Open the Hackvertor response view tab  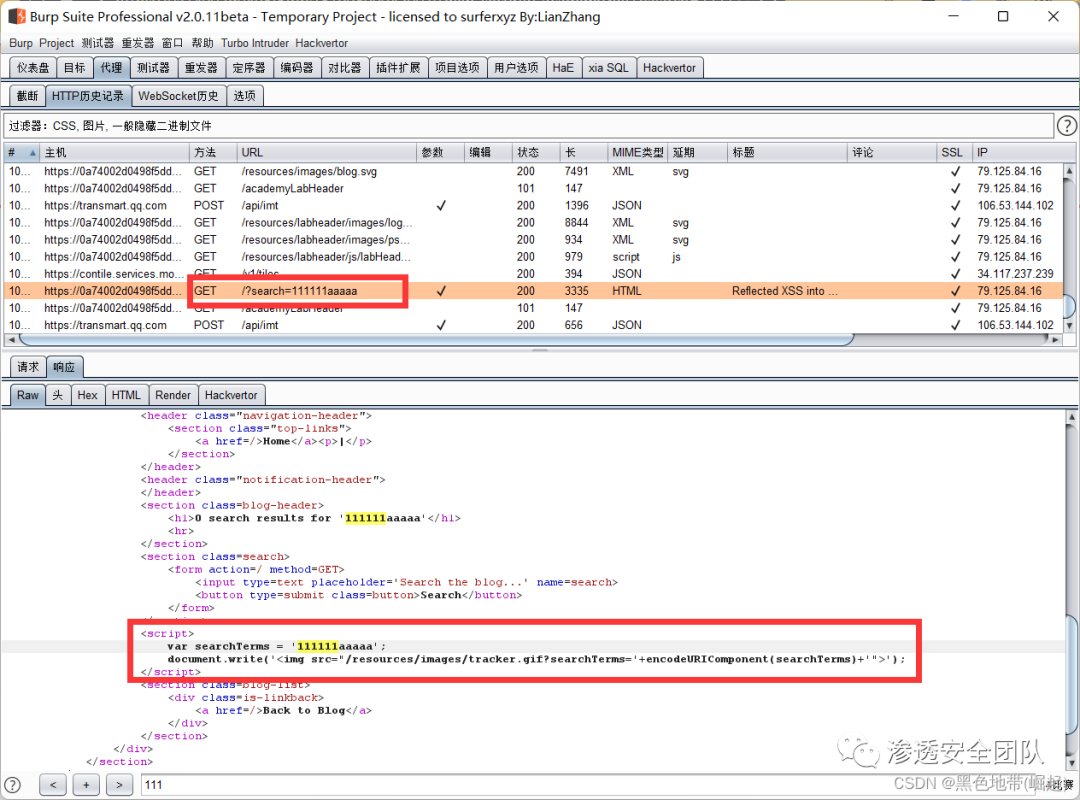coord(231,395)
